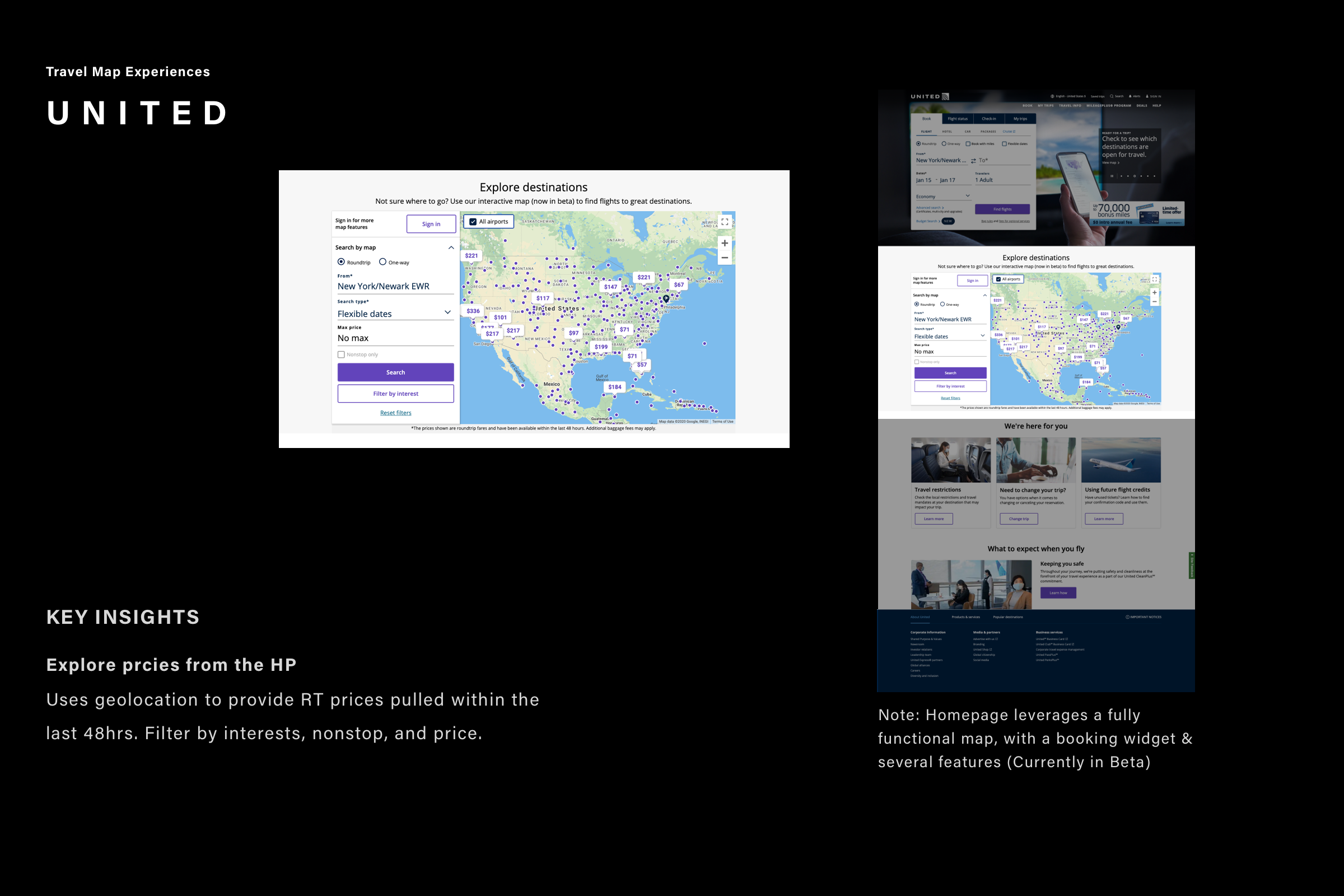The height and width of the screenshot is (896, 1344).
Task: Select Roundtrip radio in homepage booking widget
Action: coord(919,144)
